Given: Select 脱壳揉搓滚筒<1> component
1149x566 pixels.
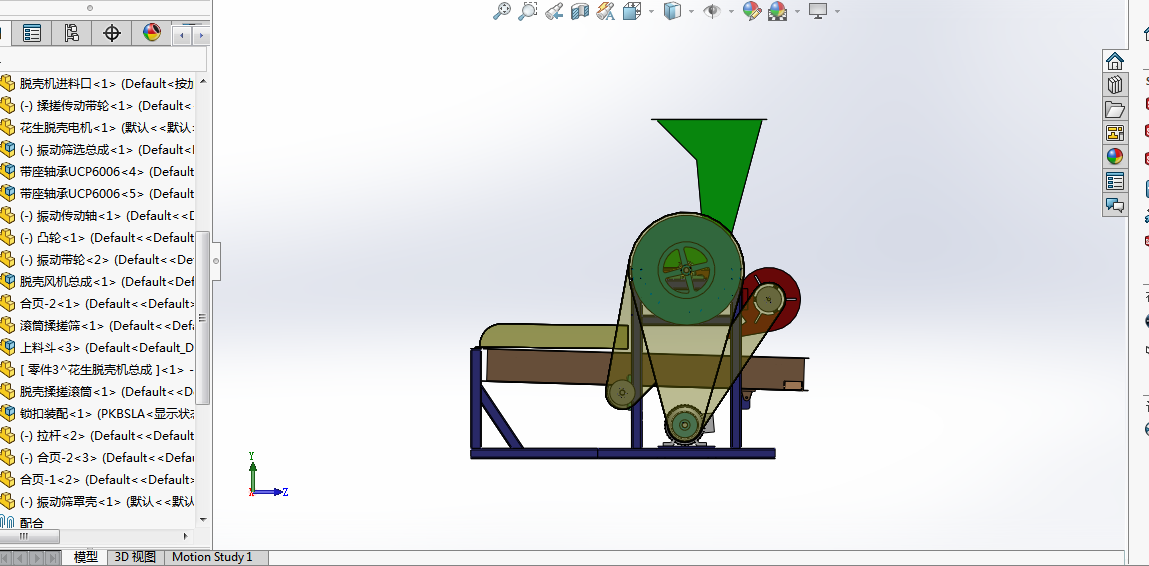Looking at the screenshot, I should coord(97,392).
